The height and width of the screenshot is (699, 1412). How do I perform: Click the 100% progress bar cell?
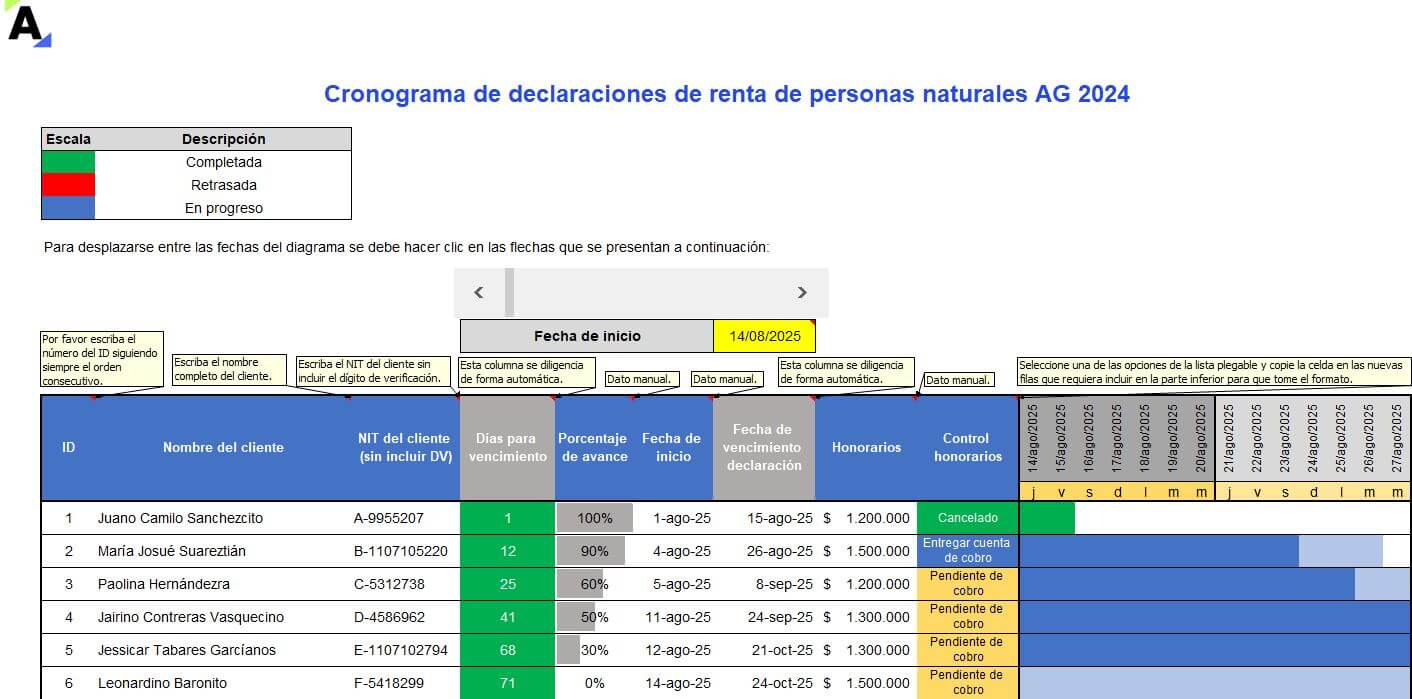pyautogui.click(x=595, y=518)
